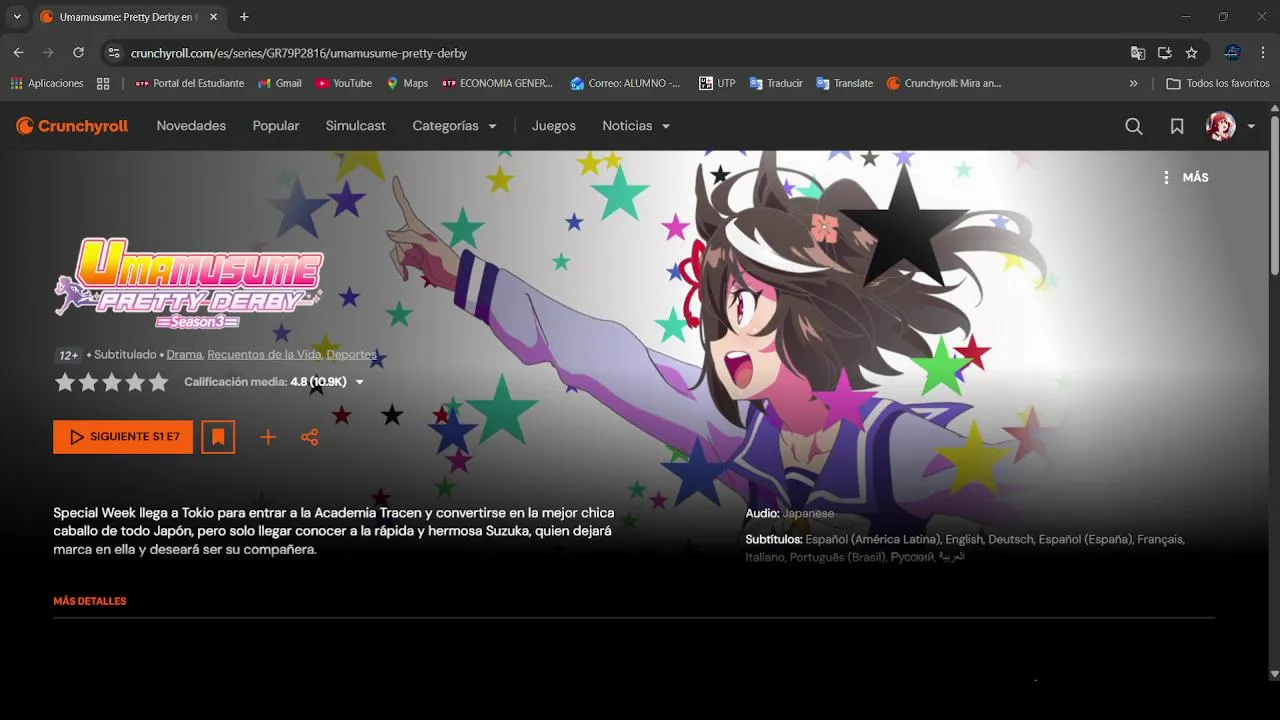View site information icon in address bar

coord(114,53)
